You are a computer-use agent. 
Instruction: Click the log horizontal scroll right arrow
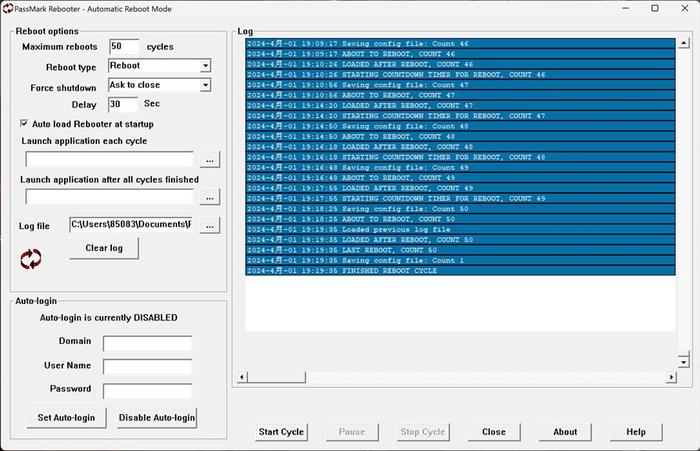click(671, 377)
